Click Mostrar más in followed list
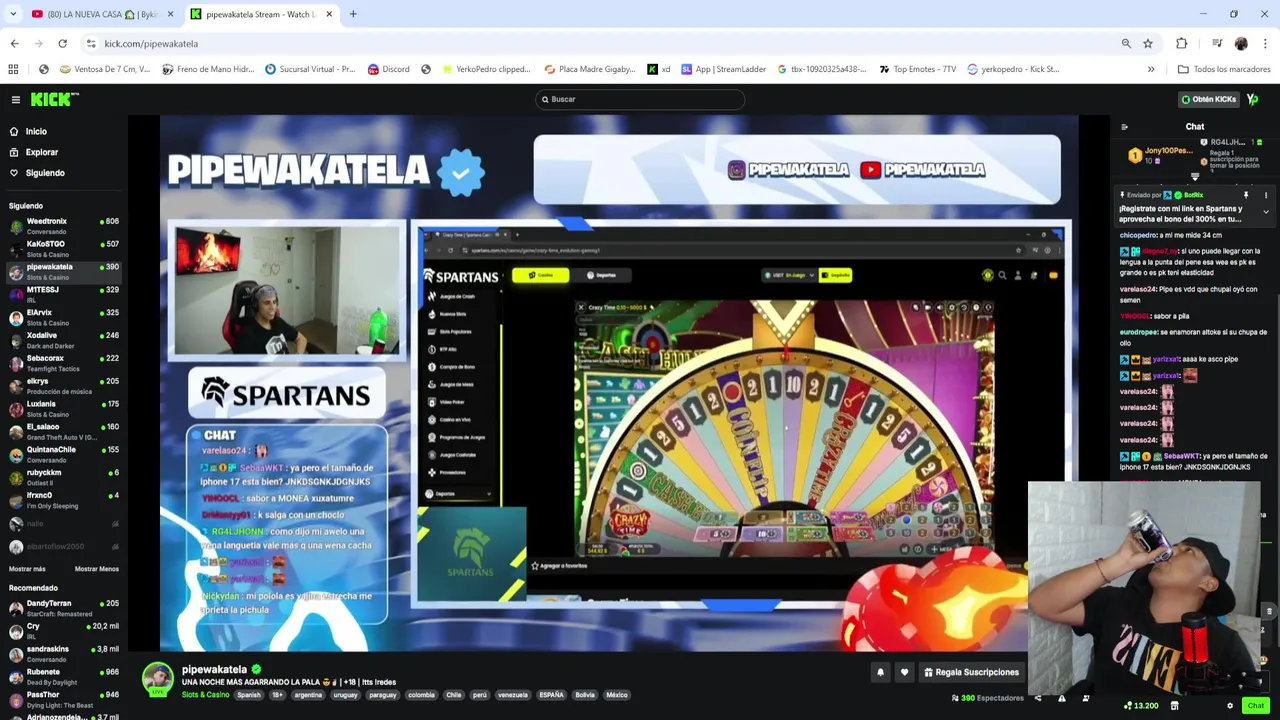The height and width of the screenshot is (720, 1280). tap(27, 569)
